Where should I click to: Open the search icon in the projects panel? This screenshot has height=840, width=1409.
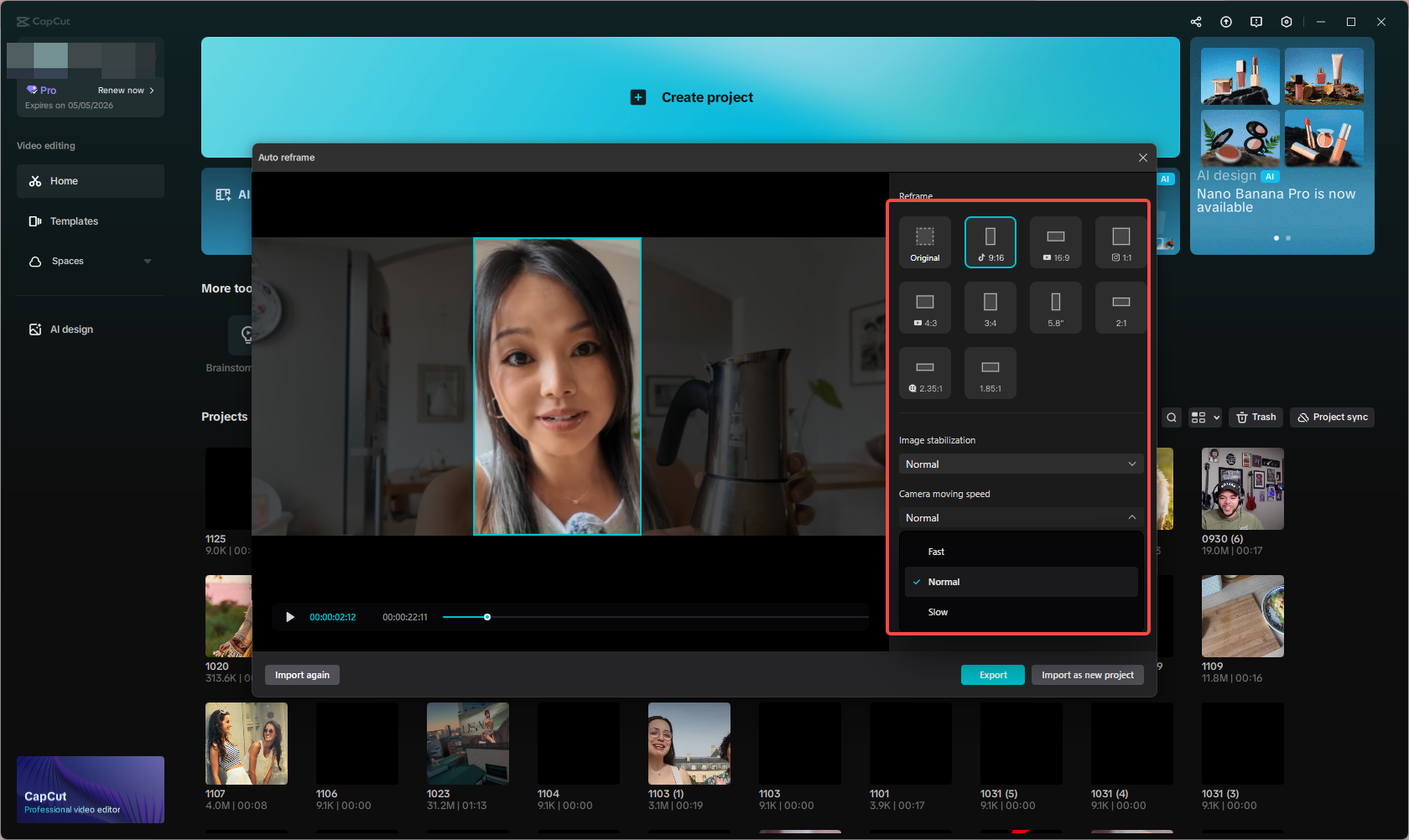1172,417
